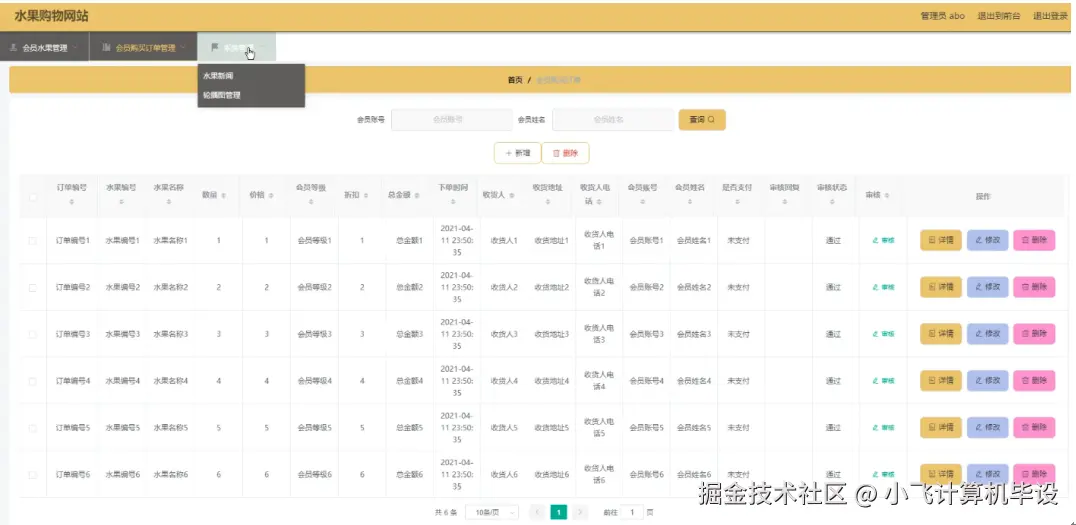Sort table by 收货人电话 column

coord(599,202)
